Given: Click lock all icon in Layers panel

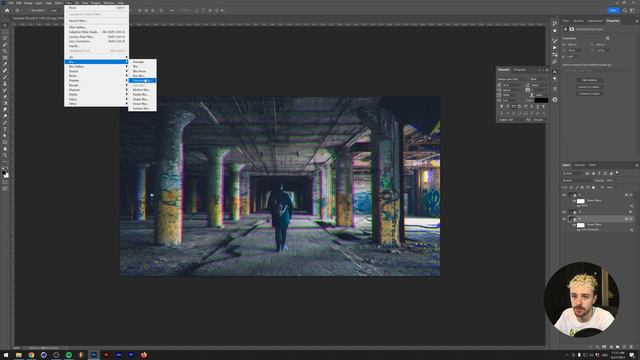Looking at the screenshot, I should pos(593,187).
